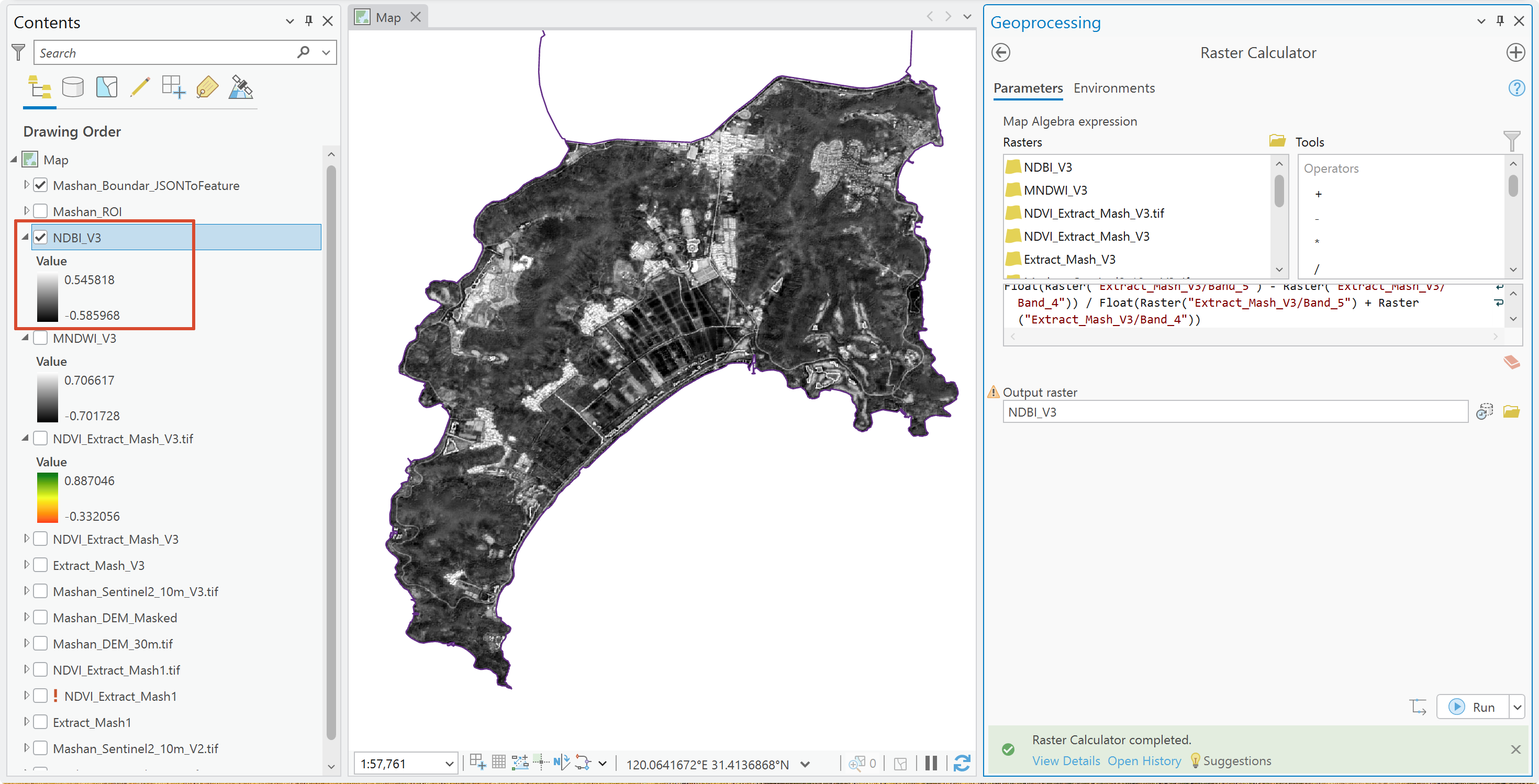Select List By Labeling tag icon
The image size is (1539, 784).
(207, 87)
